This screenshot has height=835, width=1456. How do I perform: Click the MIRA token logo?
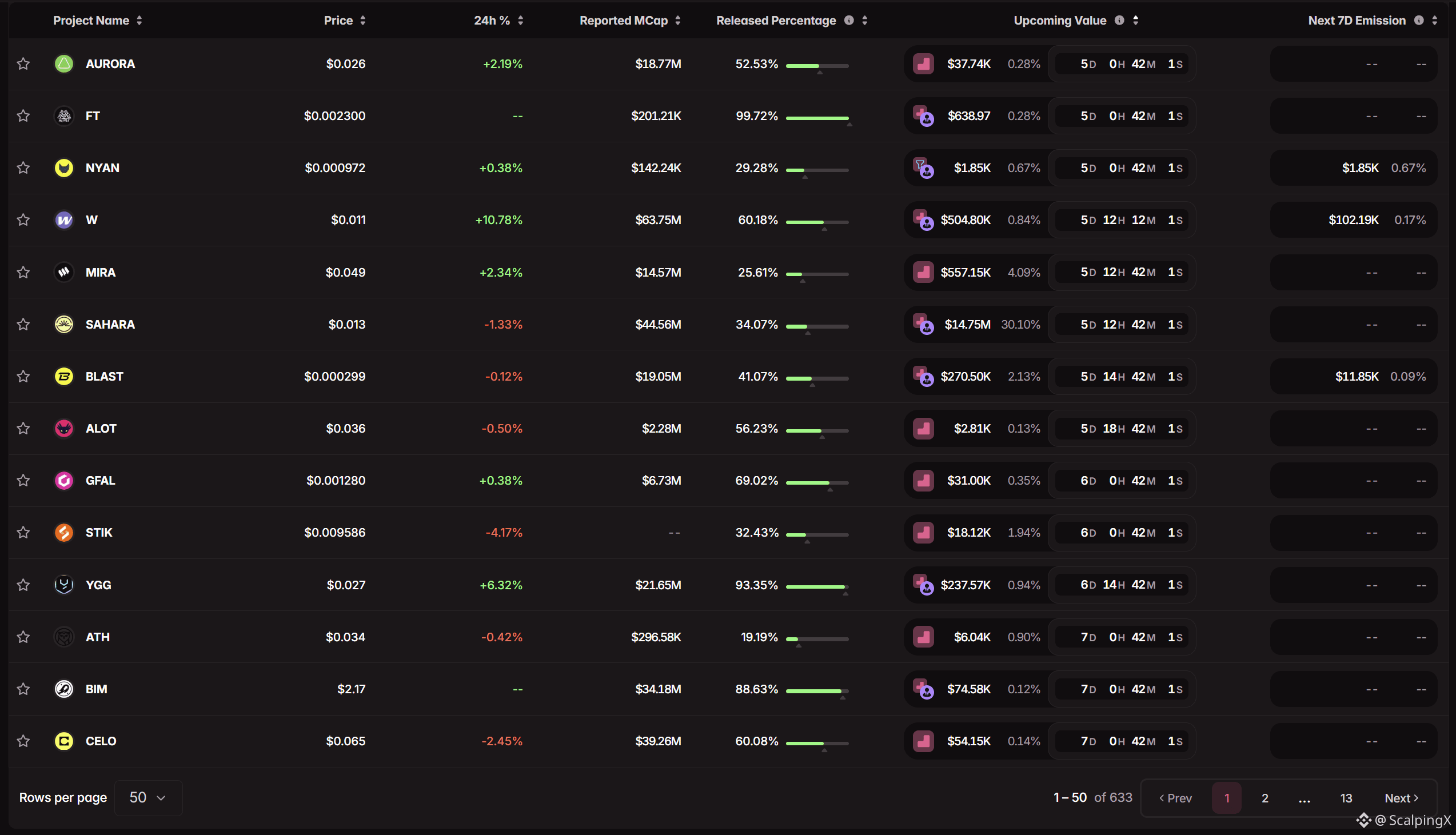[63, 272]
